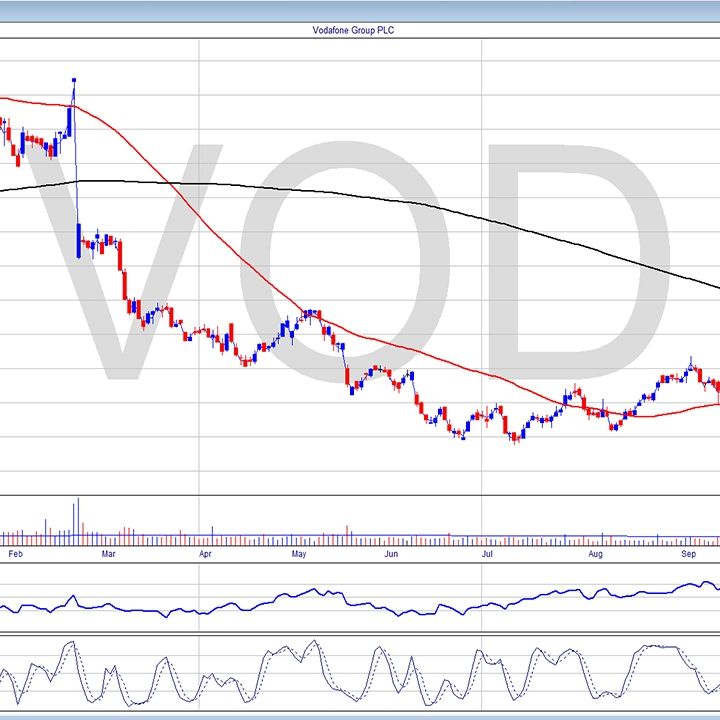
Task: Click the Jul month axis label
Action: 487,552
